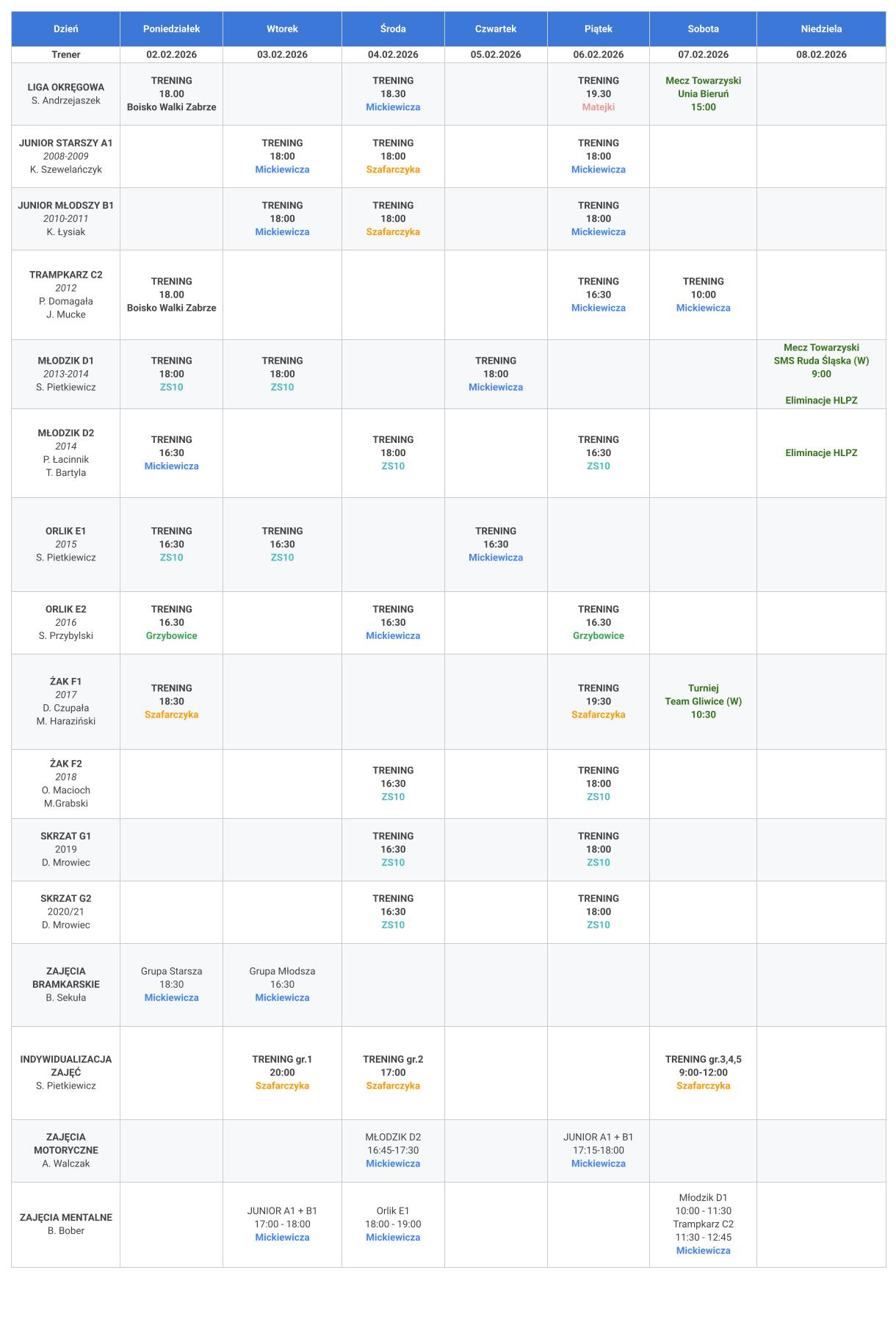
Task: Click the LIGA OKRĘGOWA row label
Action: click(x=66, y=87)
